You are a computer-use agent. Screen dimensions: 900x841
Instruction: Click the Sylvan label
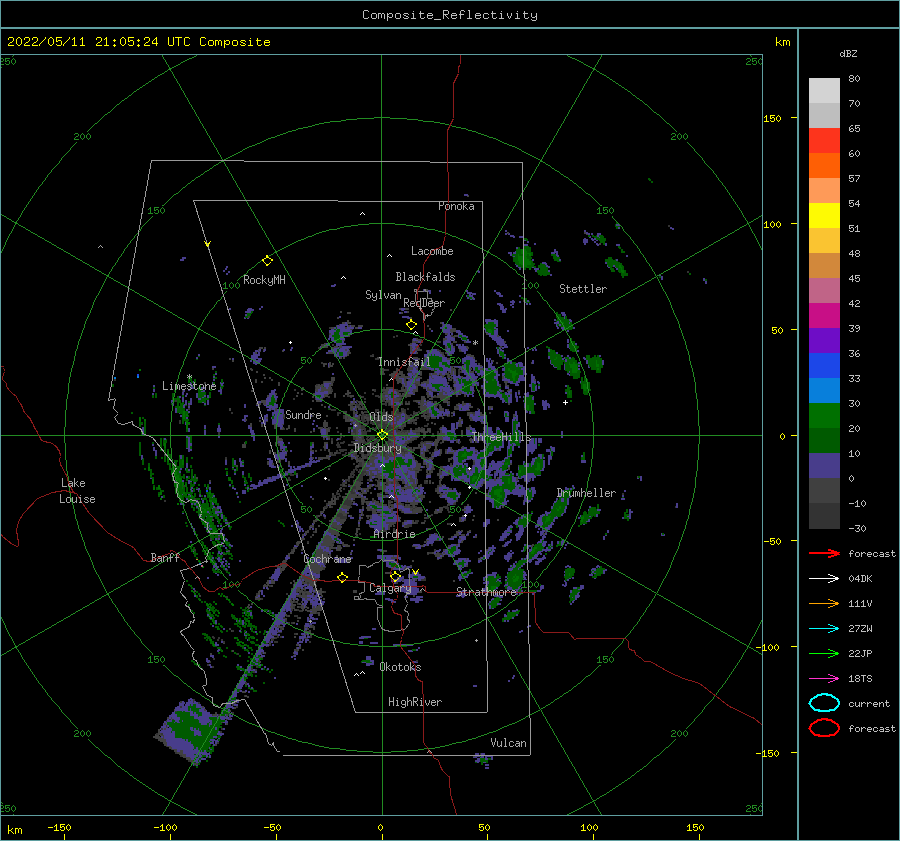[x=383, y=295]
